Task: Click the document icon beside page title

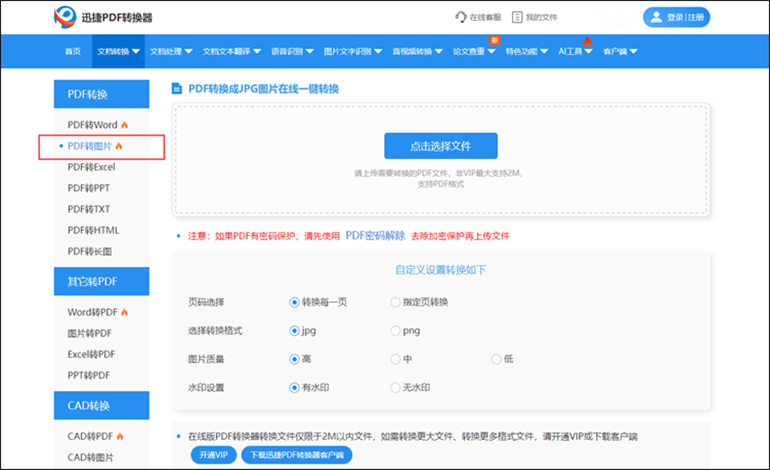Action: click(176, 89)
